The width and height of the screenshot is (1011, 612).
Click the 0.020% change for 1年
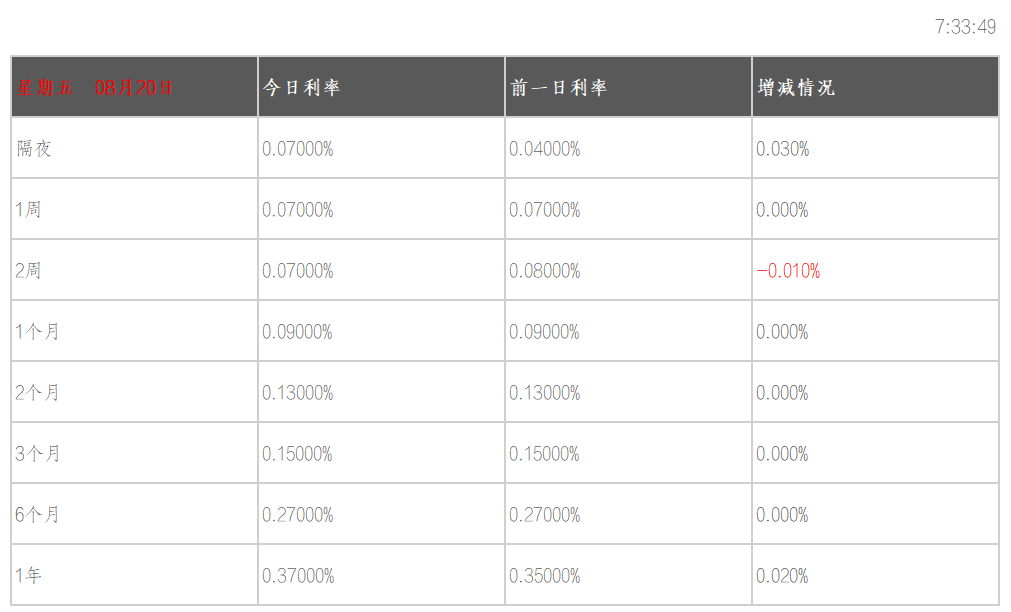pyautogui.click(x=783, y=576)
